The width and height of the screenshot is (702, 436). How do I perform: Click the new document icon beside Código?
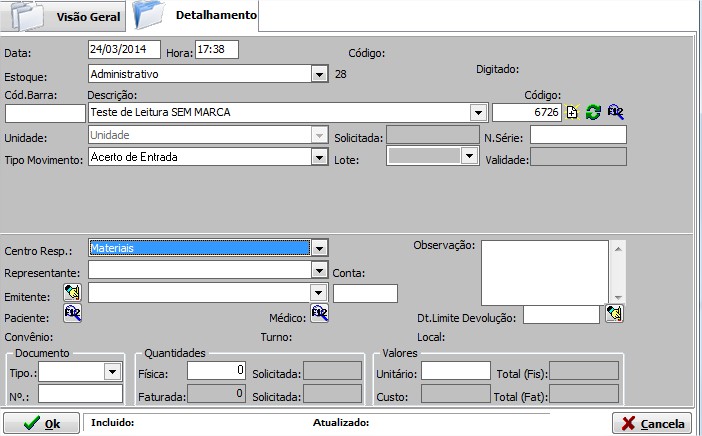(x=573, y=112)
